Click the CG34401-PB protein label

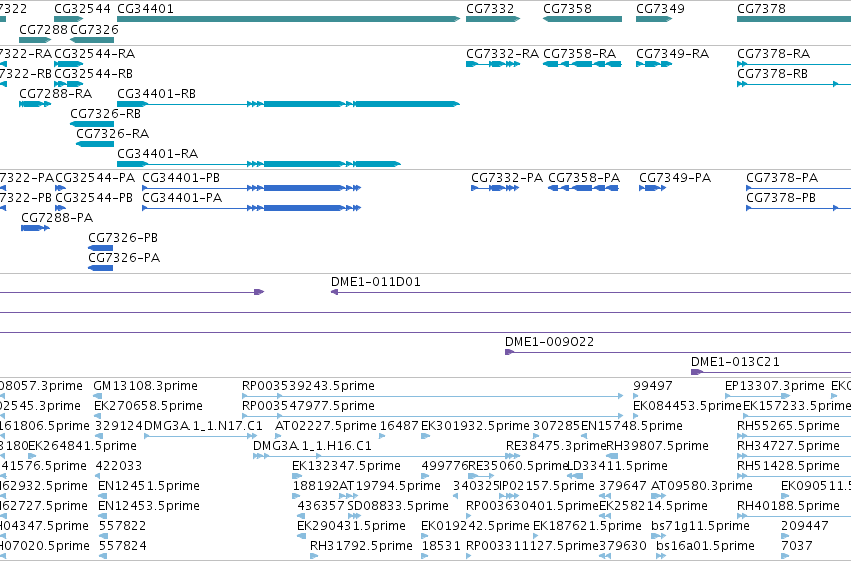coord(181,178)
